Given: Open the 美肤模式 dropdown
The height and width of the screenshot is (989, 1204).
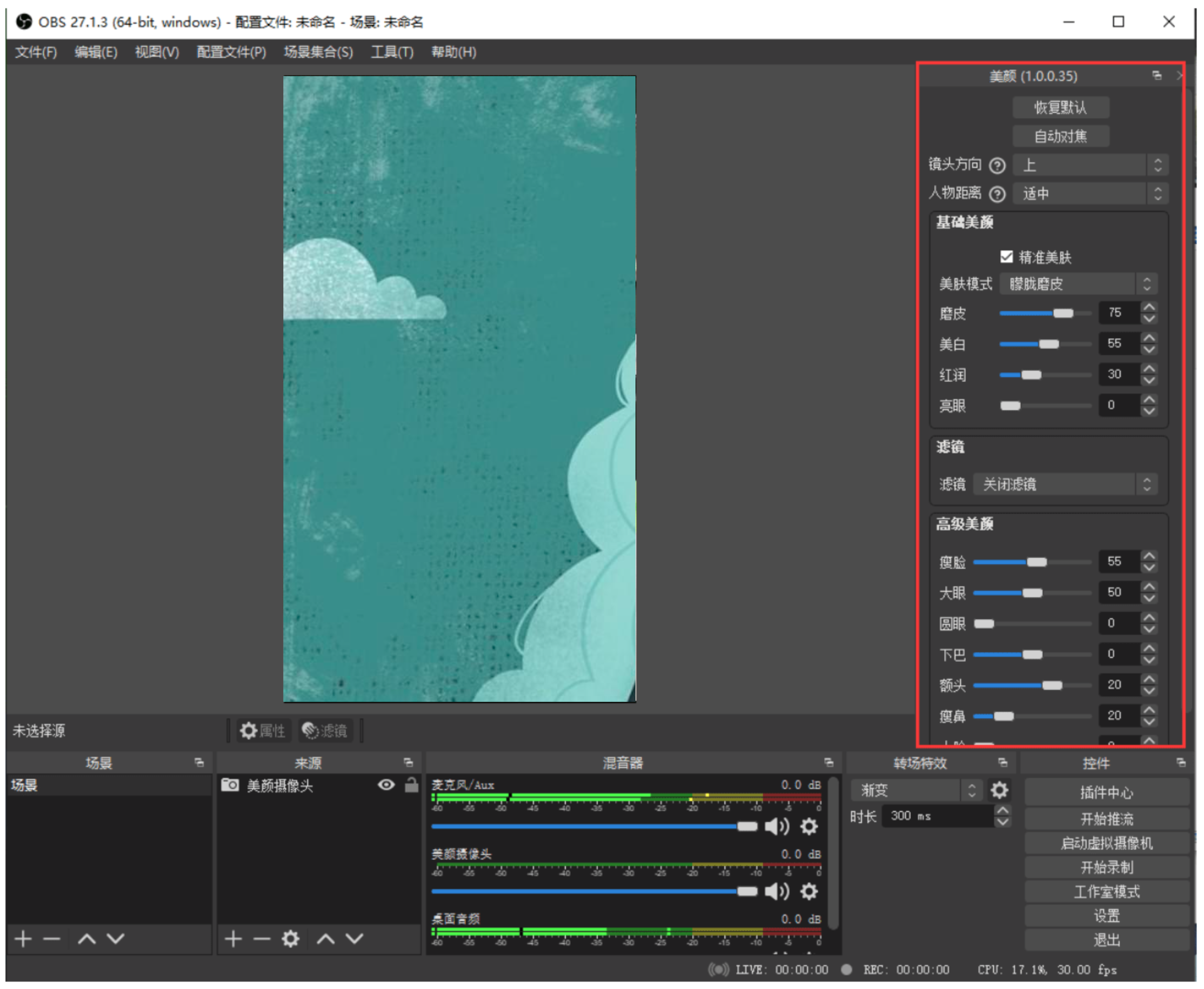Looking at the screenshot, I should tap(1079, 283).
